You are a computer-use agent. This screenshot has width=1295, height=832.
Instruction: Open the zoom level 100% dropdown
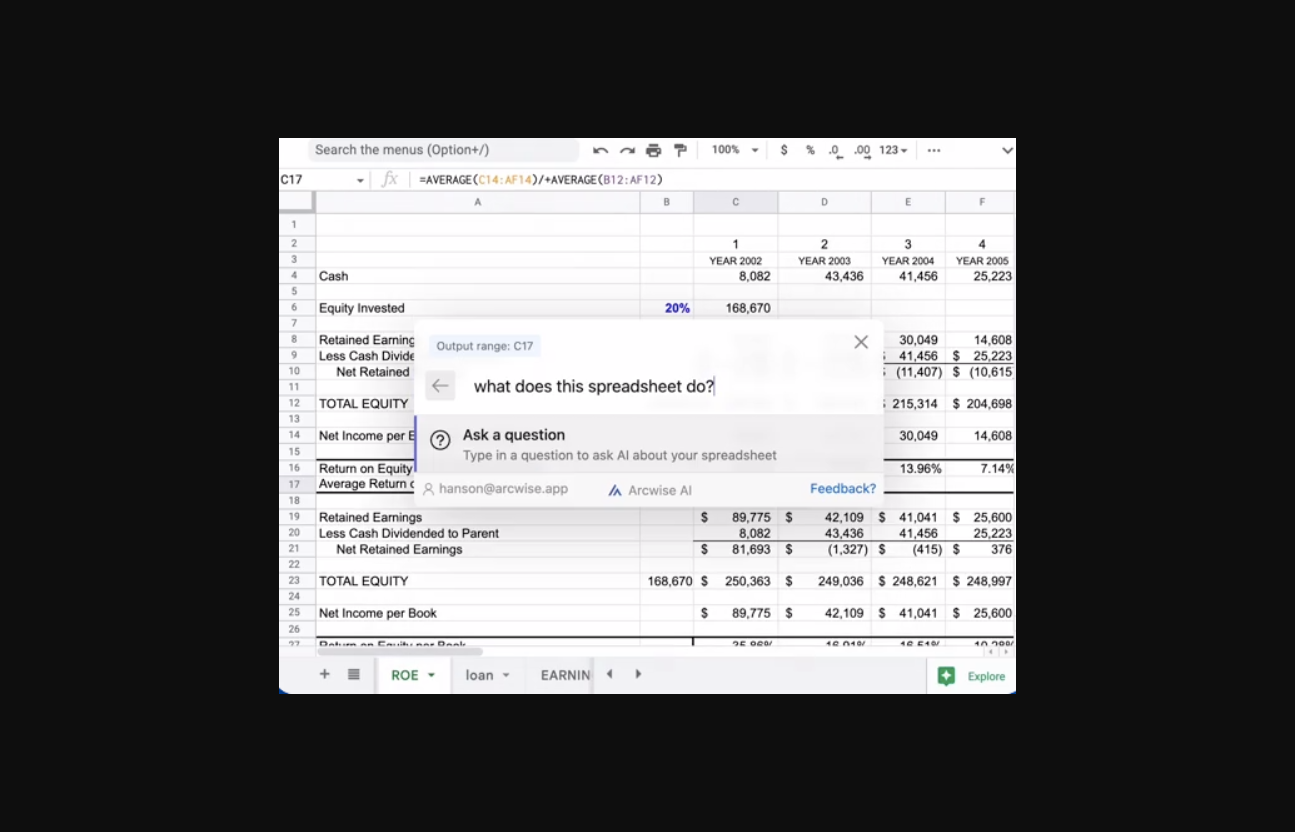(735, 150)
